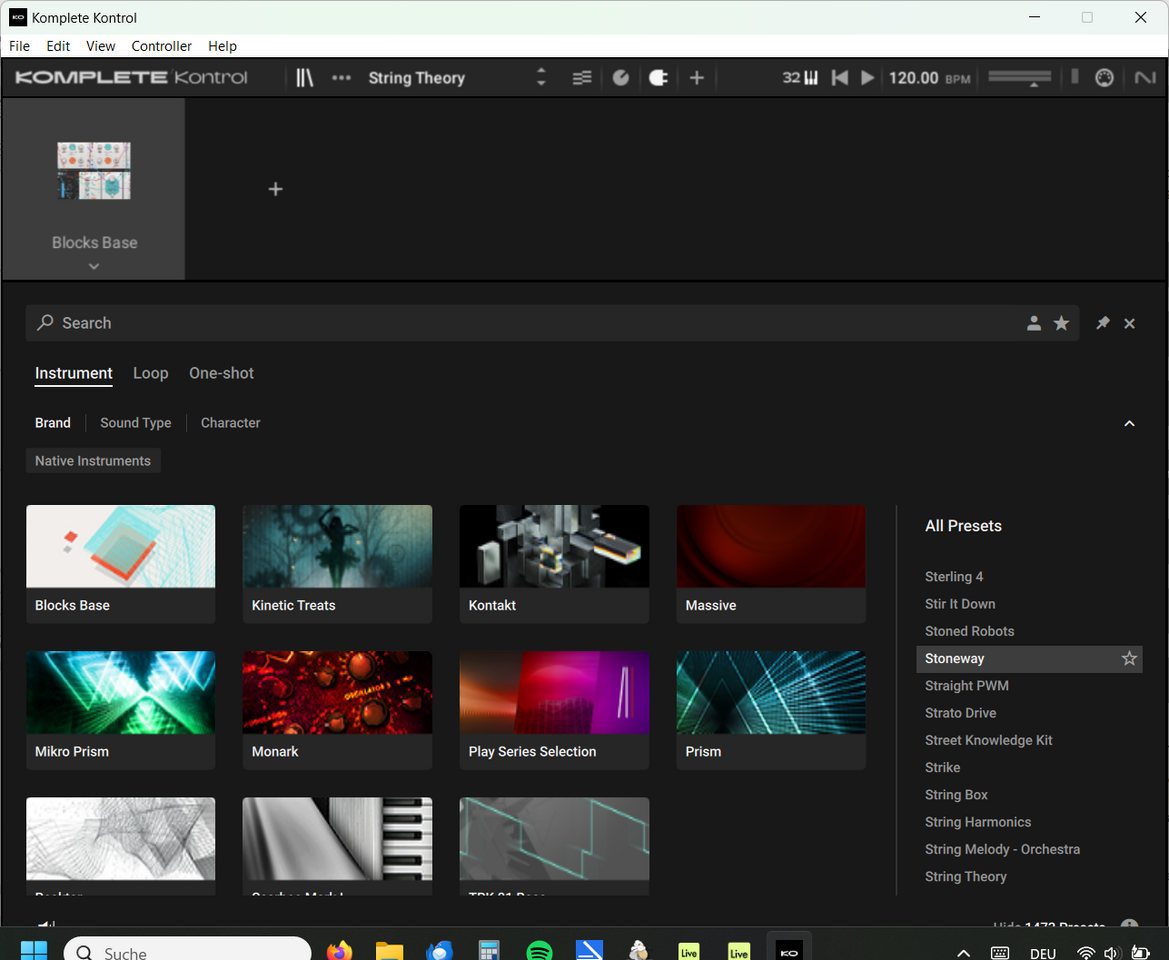
Task: Open the Perform panel dial icon
Action: tap(620, 78)
